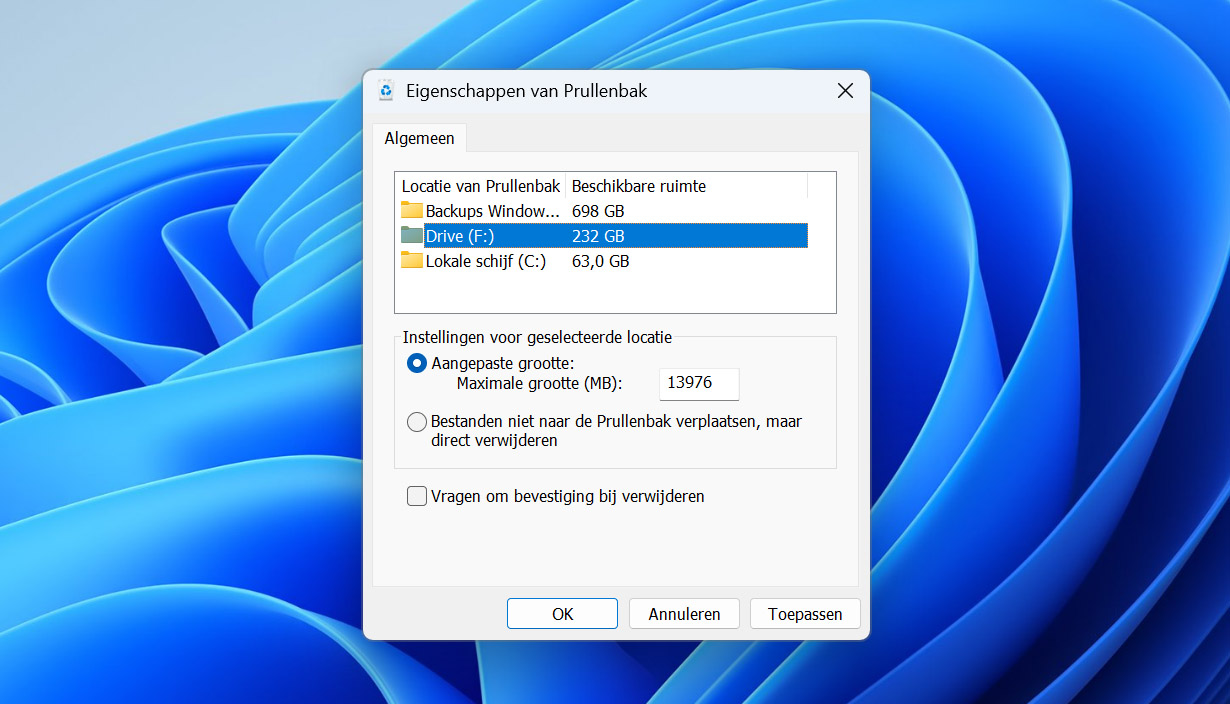Click the Recycle Bin icon in title bar
The height and width of the screenshot is (704, 1230).
pyautogui.click(x=387, y=91)
